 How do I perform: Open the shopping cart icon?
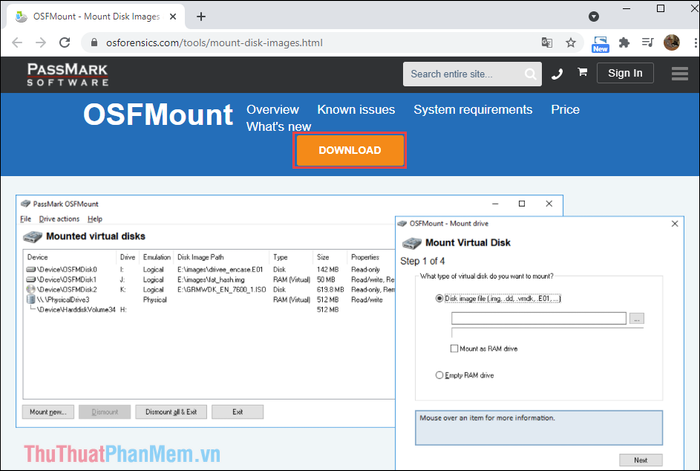pyautogui.click(x=582, y=72)
